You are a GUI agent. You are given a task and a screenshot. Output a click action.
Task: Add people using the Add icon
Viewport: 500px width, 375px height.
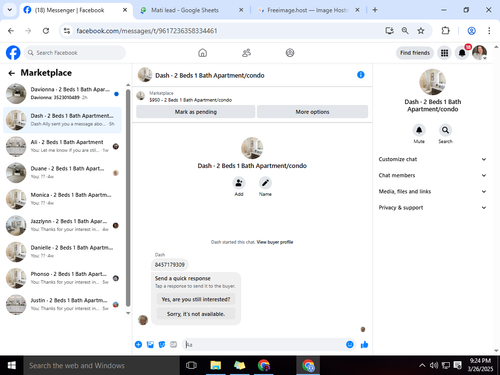(239, 183)
